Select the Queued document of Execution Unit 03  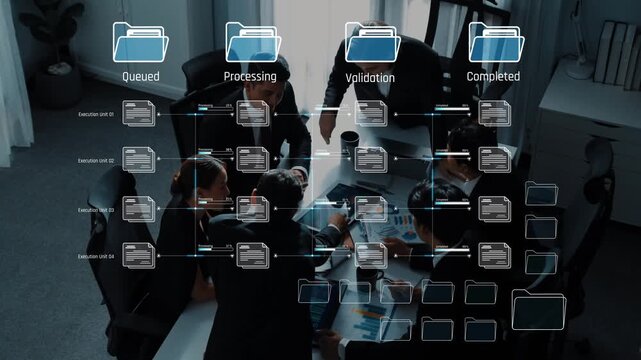[x=139, y=209]
